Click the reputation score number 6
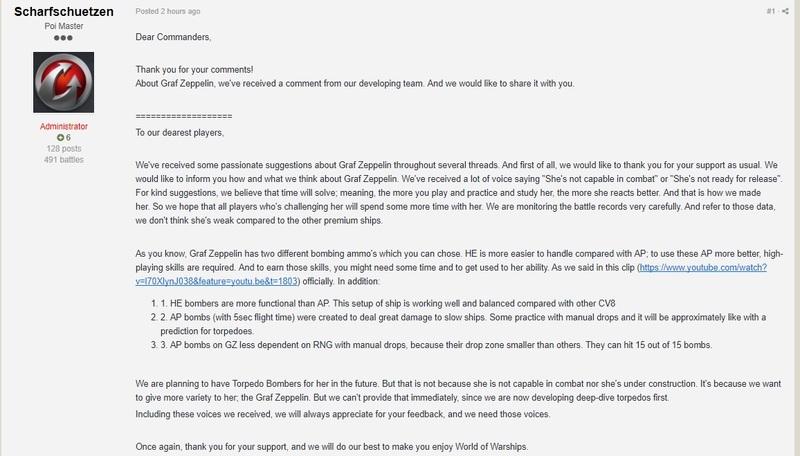The width and height of the screenshot is (800, 456). pos(68,137)
